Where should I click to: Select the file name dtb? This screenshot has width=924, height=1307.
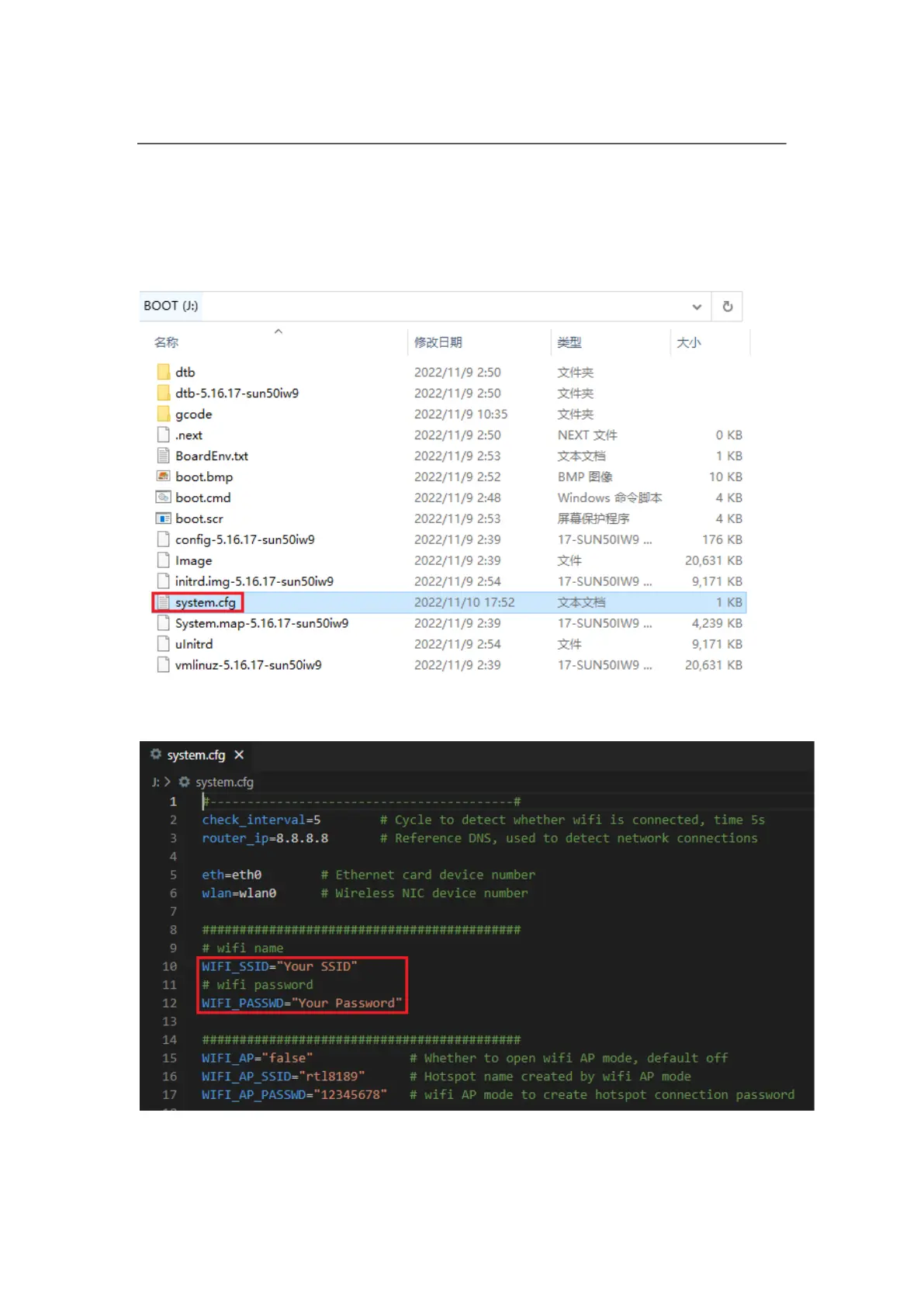pyautogui.click(x=185, y=373)
